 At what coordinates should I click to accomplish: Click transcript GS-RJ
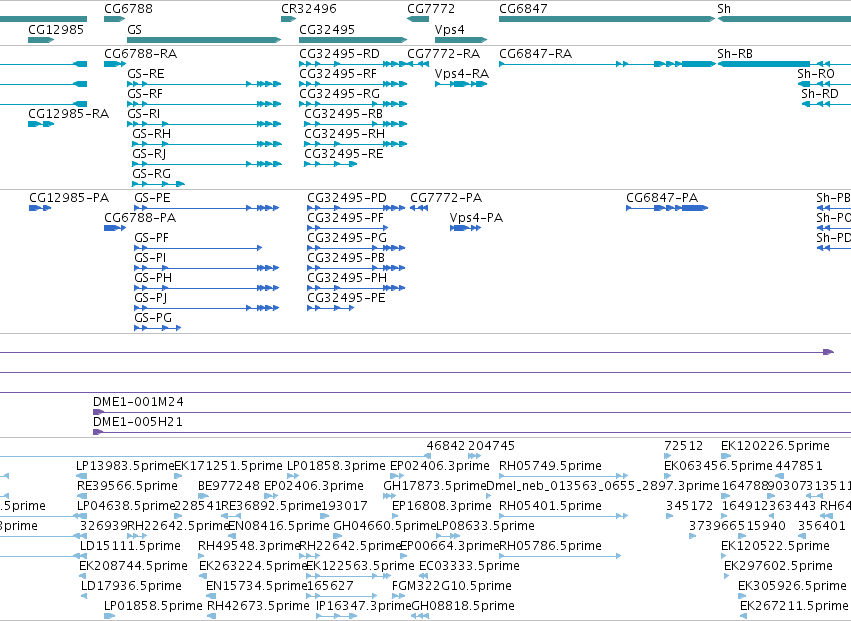pos(149,154)
